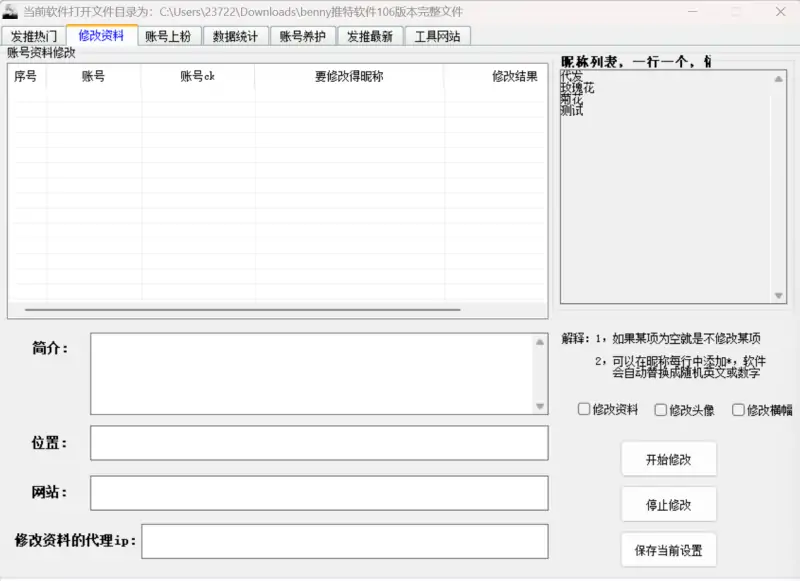Screen dimensions: 800x581
Task: Maximize the application window
Action: [x=735, y=12]
